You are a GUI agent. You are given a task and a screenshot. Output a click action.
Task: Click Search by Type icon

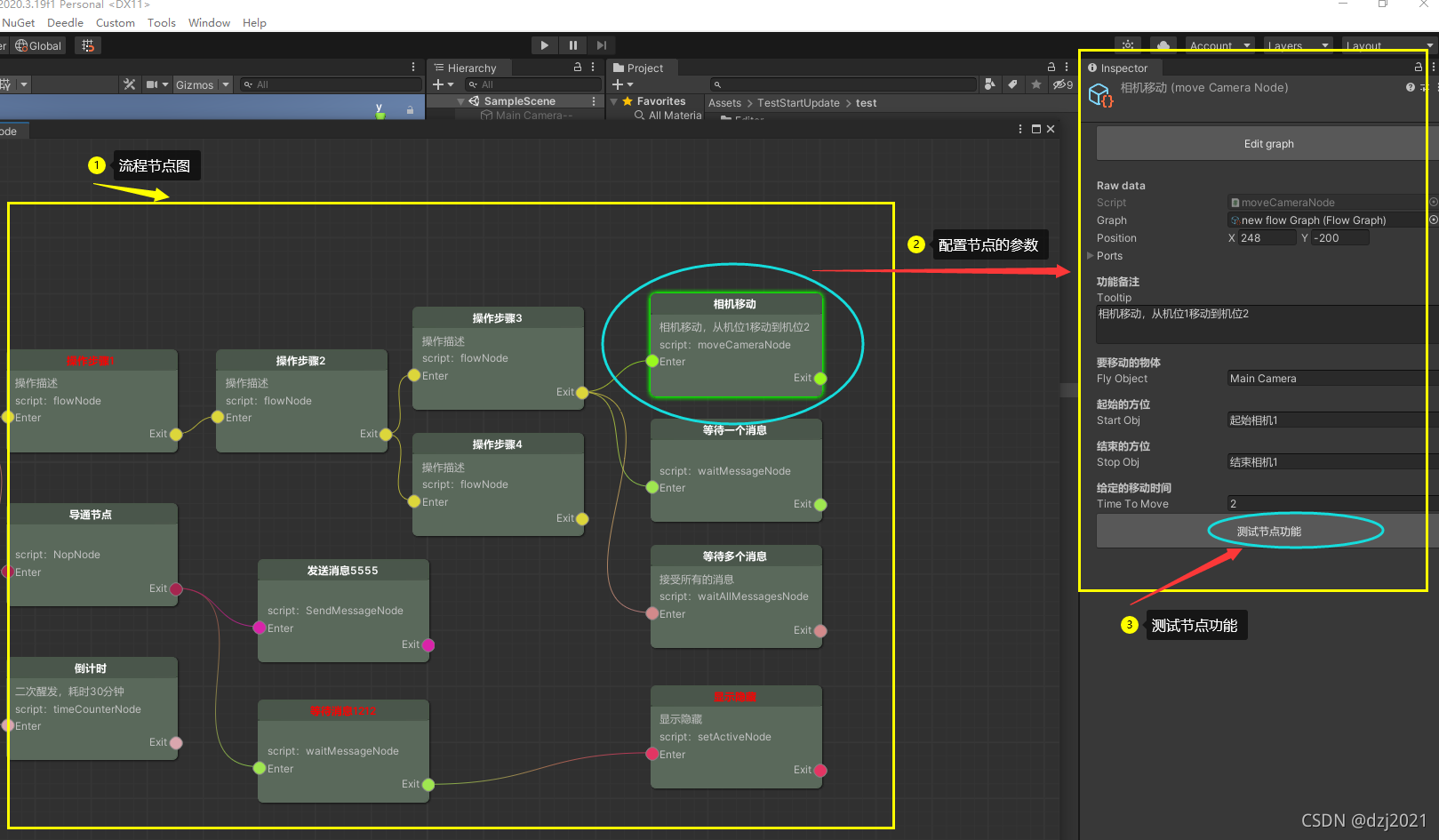pyautogui.click(x=990, y=84)
